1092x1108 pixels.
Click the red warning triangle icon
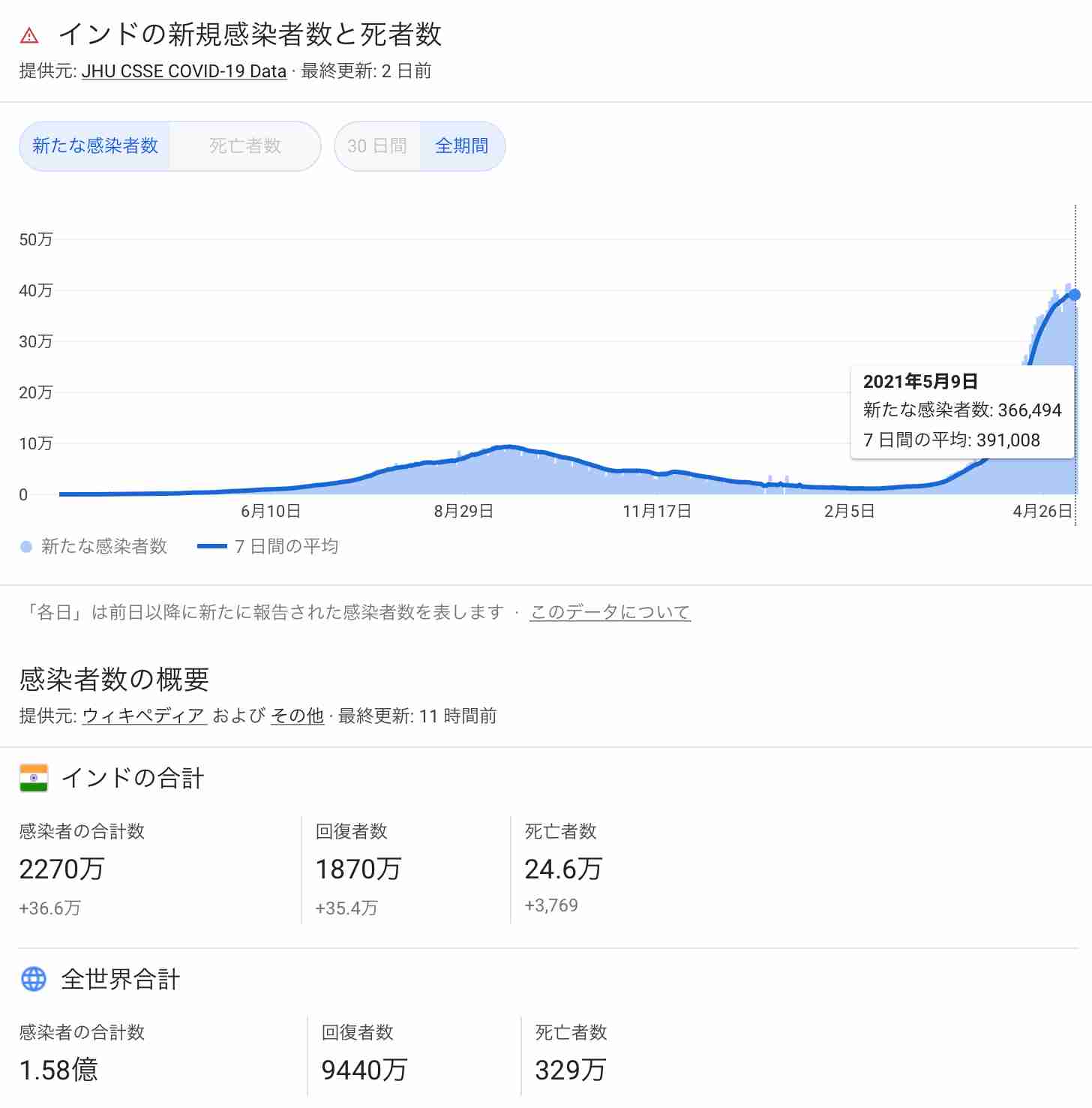point(29,35)
